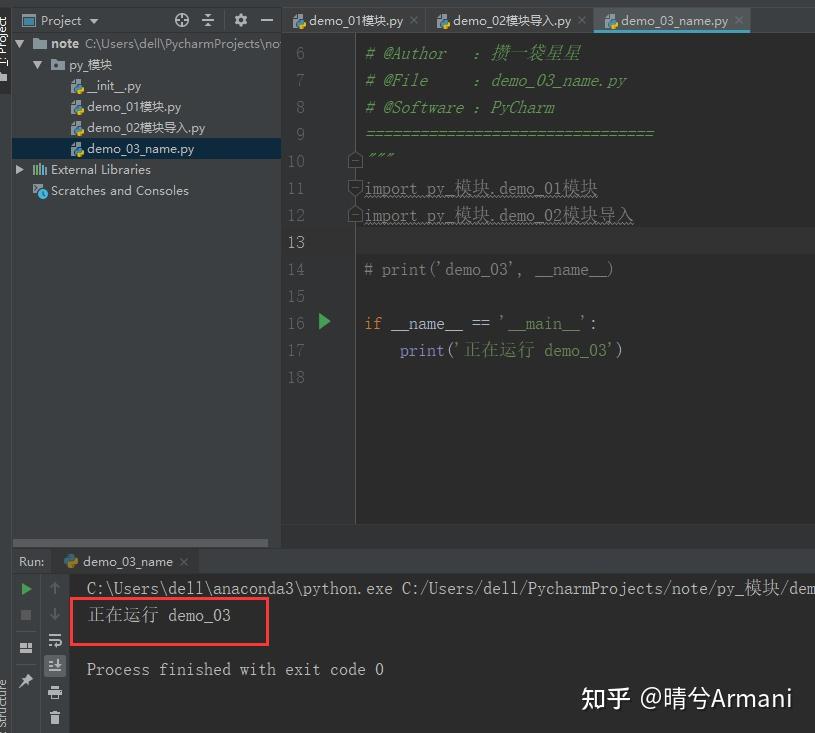Screen dimensions: 815x733
Task: Expand the External Libraries node
Action: tap(19, 169)
